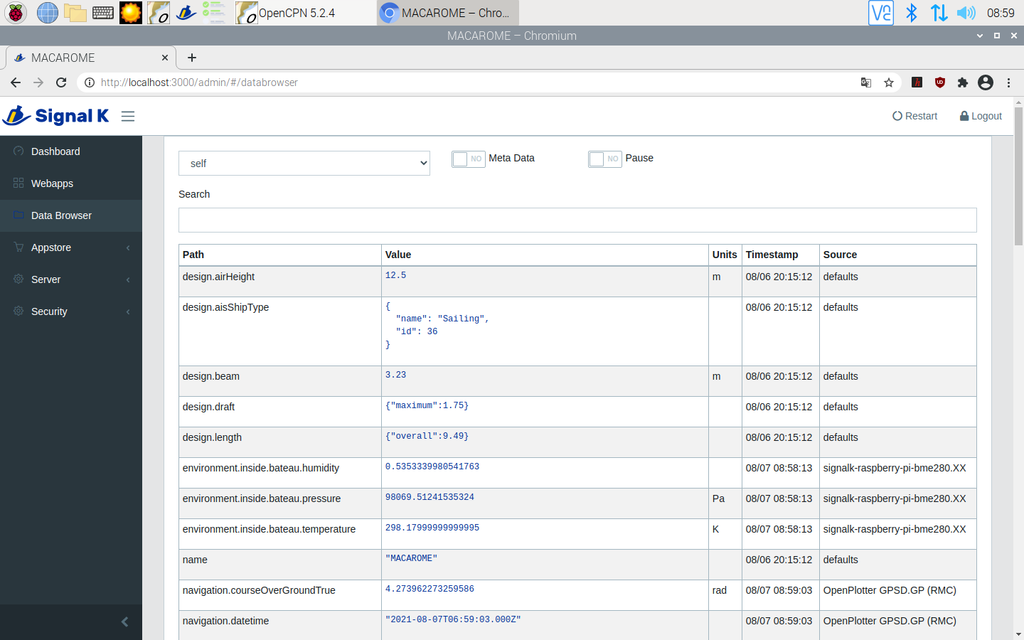Close the MACAROME browser tab
Image resolution: width=1024 pixels, height=640 pixels.
[165, 57]
